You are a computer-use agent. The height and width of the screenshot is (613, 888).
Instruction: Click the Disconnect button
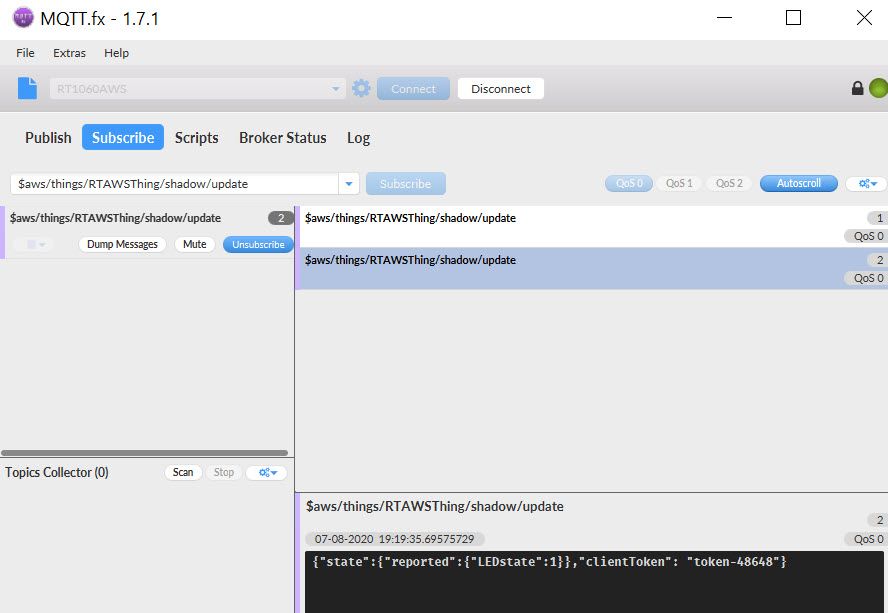click(x=501, y=88)
